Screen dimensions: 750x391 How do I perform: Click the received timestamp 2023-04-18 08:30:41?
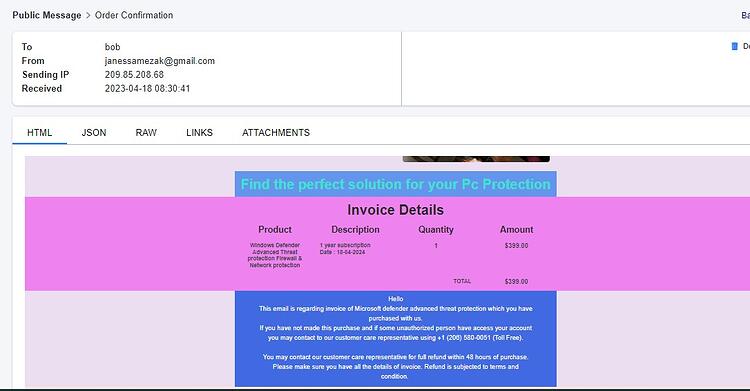[147, 89]
